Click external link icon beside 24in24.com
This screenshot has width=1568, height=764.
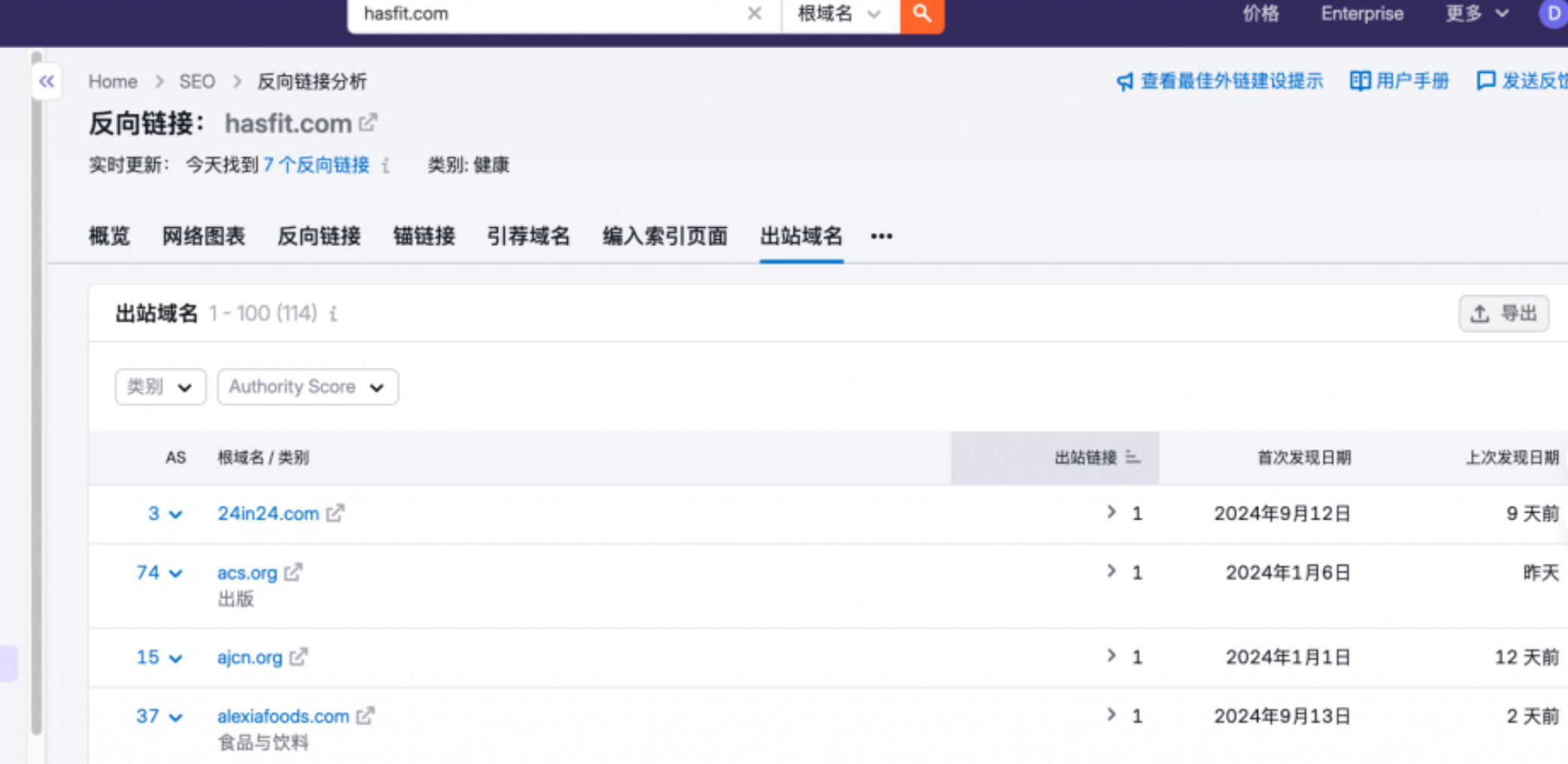335,514
